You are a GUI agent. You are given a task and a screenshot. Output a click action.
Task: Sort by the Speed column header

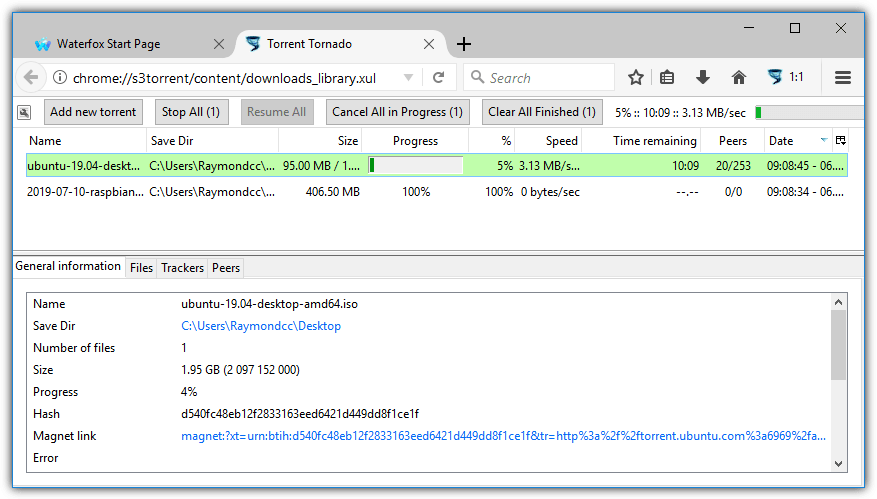pos(548,141)
